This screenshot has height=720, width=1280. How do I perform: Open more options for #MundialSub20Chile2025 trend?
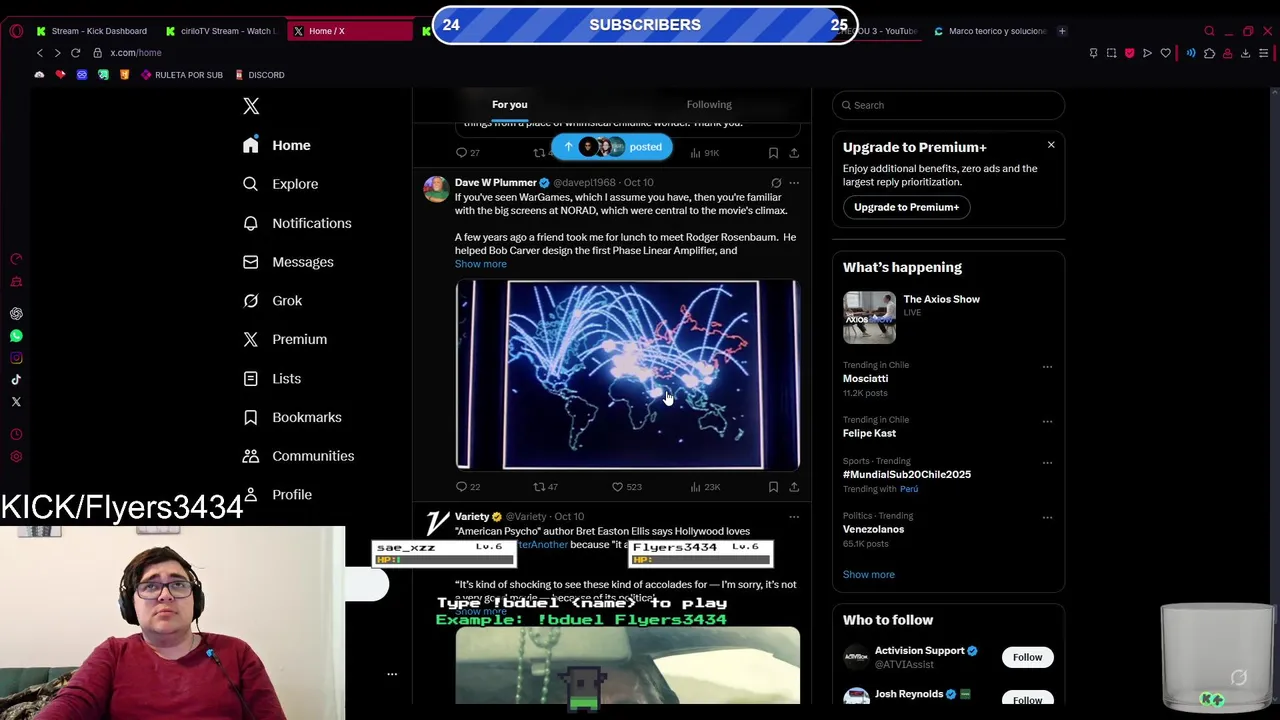[x=1047, y=463]
